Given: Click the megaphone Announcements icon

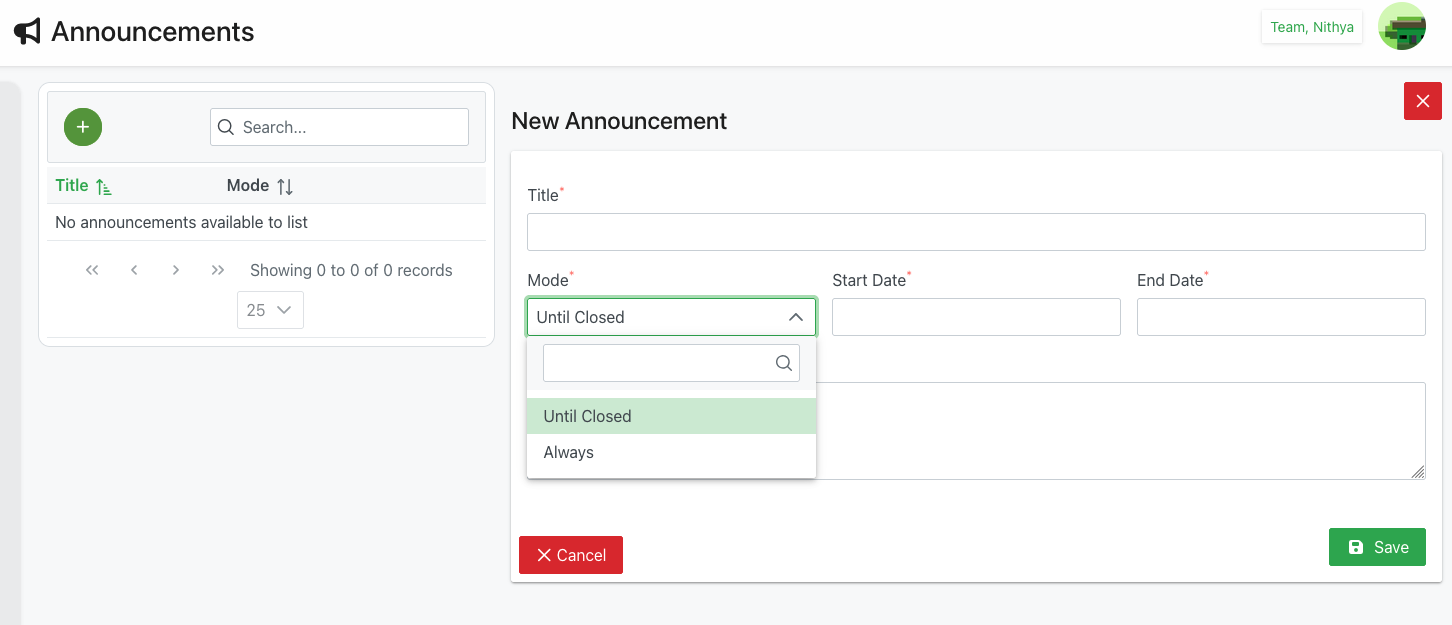Looking at the screenshot, I should click(x=27, y=32).
